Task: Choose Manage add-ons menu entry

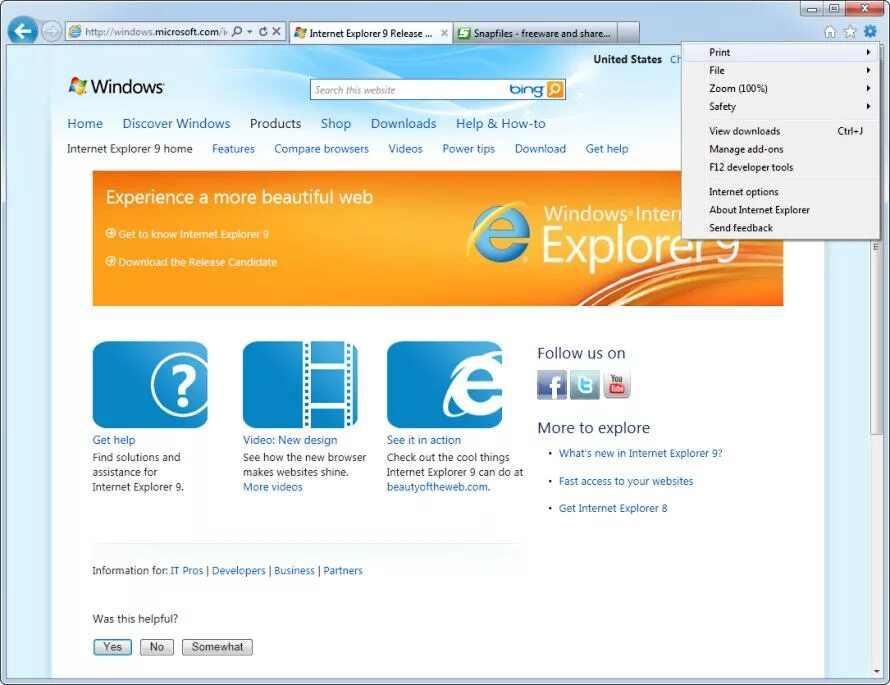Action: pyautogui.click(x=781, y=149)
